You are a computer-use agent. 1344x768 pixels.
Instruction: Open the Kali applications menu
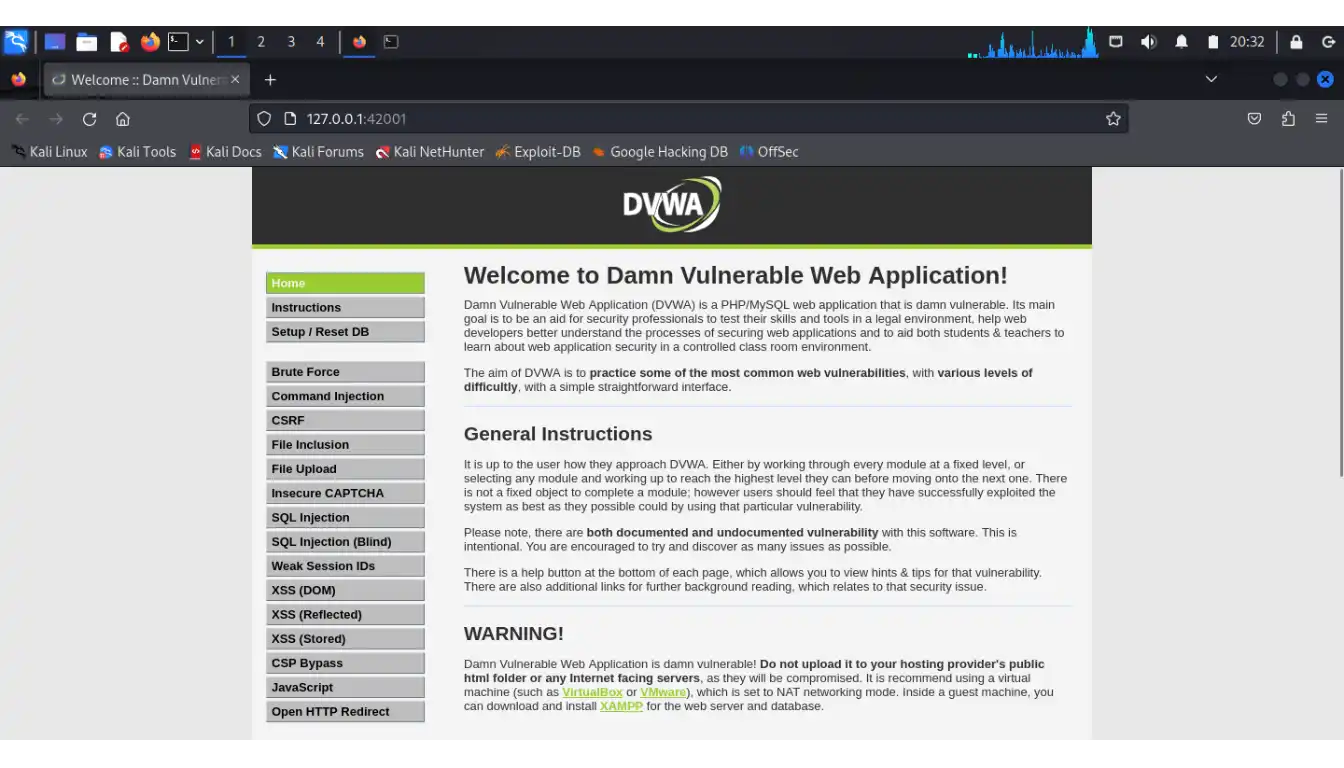16,42
